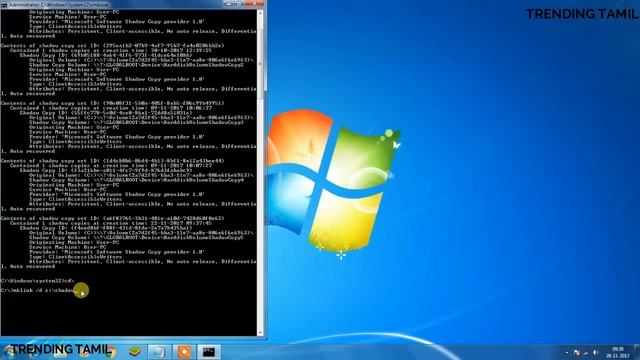Image resolution: width=640 pixels, height=360 pixels.
Task: Open the file explorer taskbar button
Action: click(x=159, y=351)
